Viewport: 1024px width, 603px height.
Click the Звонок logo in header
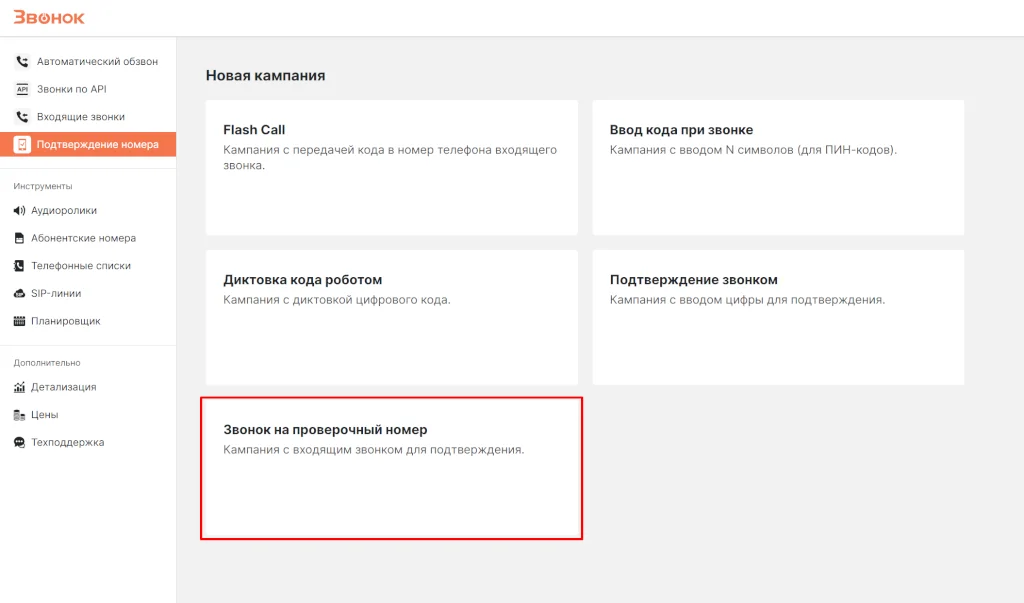[48, 17]
